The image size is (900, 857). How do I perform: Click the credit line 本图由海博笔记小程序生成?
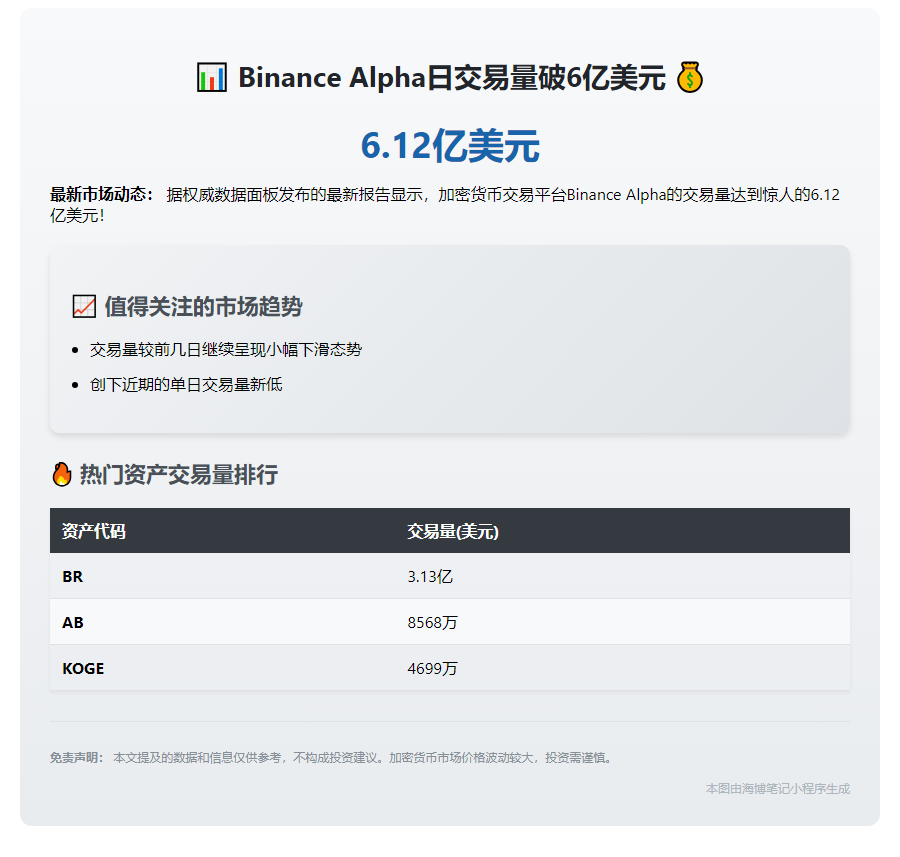pyautogui.click(x=778, y=789)
